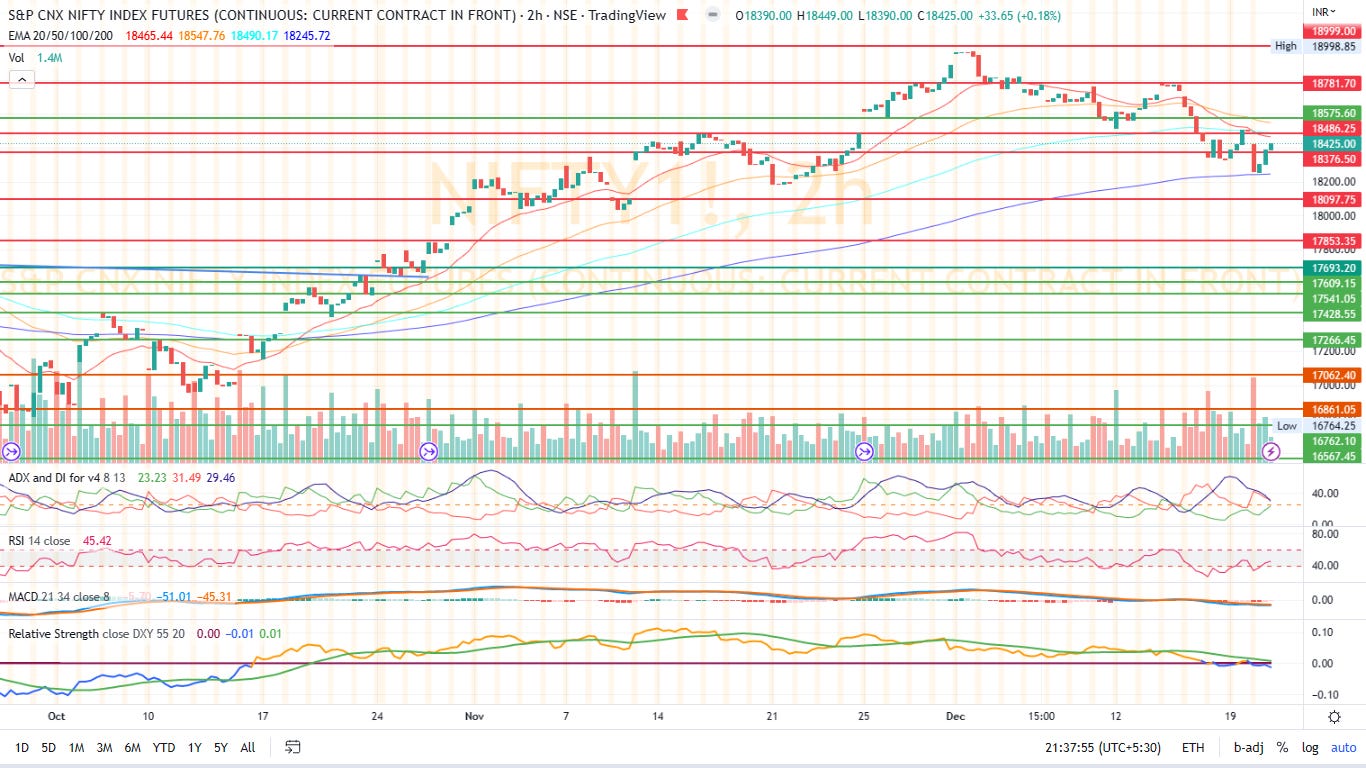This screenshot has width=1366, height=768.
Task: Click the green 17609.15 price label
Action: 1334,283
